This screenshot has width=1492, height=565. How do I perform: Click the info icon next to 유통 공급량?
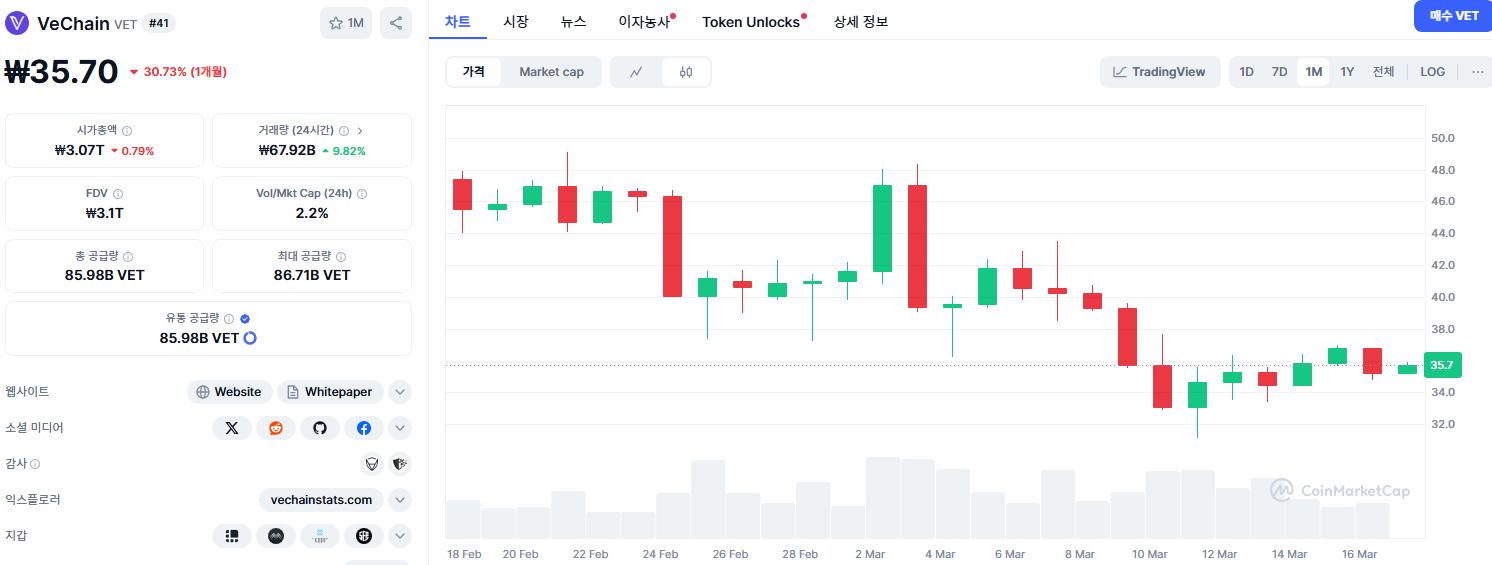pos(229,319)
